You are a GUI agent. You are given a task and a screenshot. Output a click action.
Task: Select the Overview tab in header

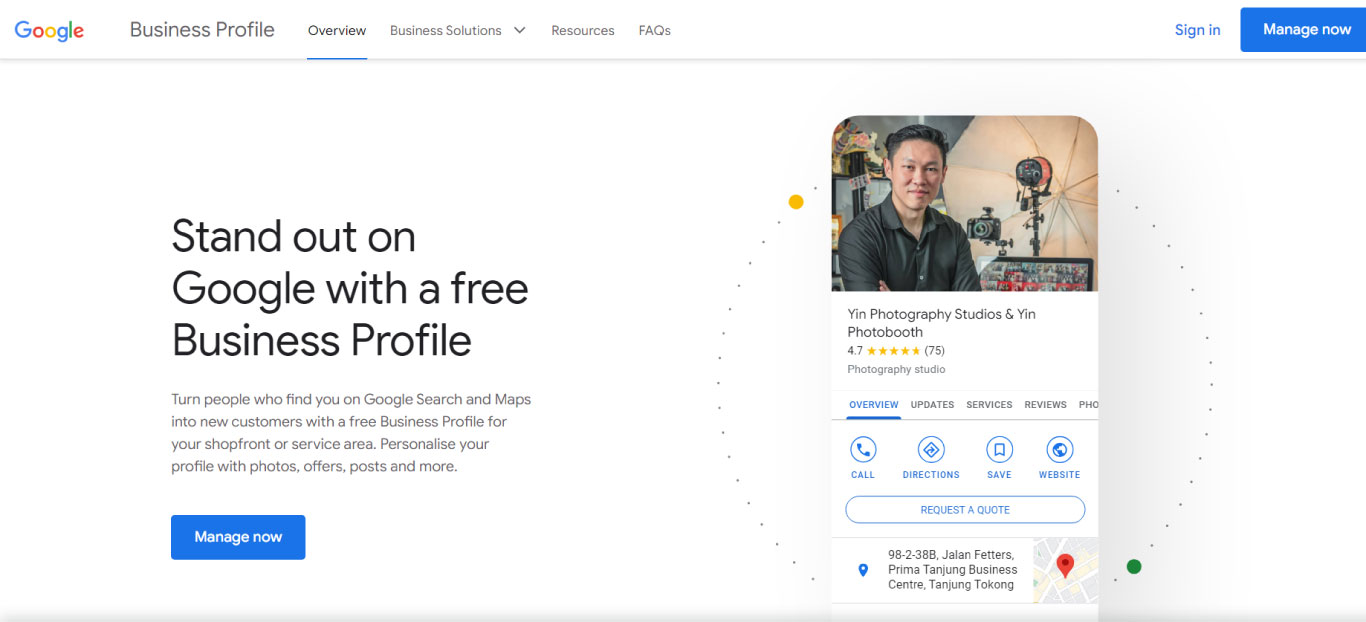click(337, 31)
